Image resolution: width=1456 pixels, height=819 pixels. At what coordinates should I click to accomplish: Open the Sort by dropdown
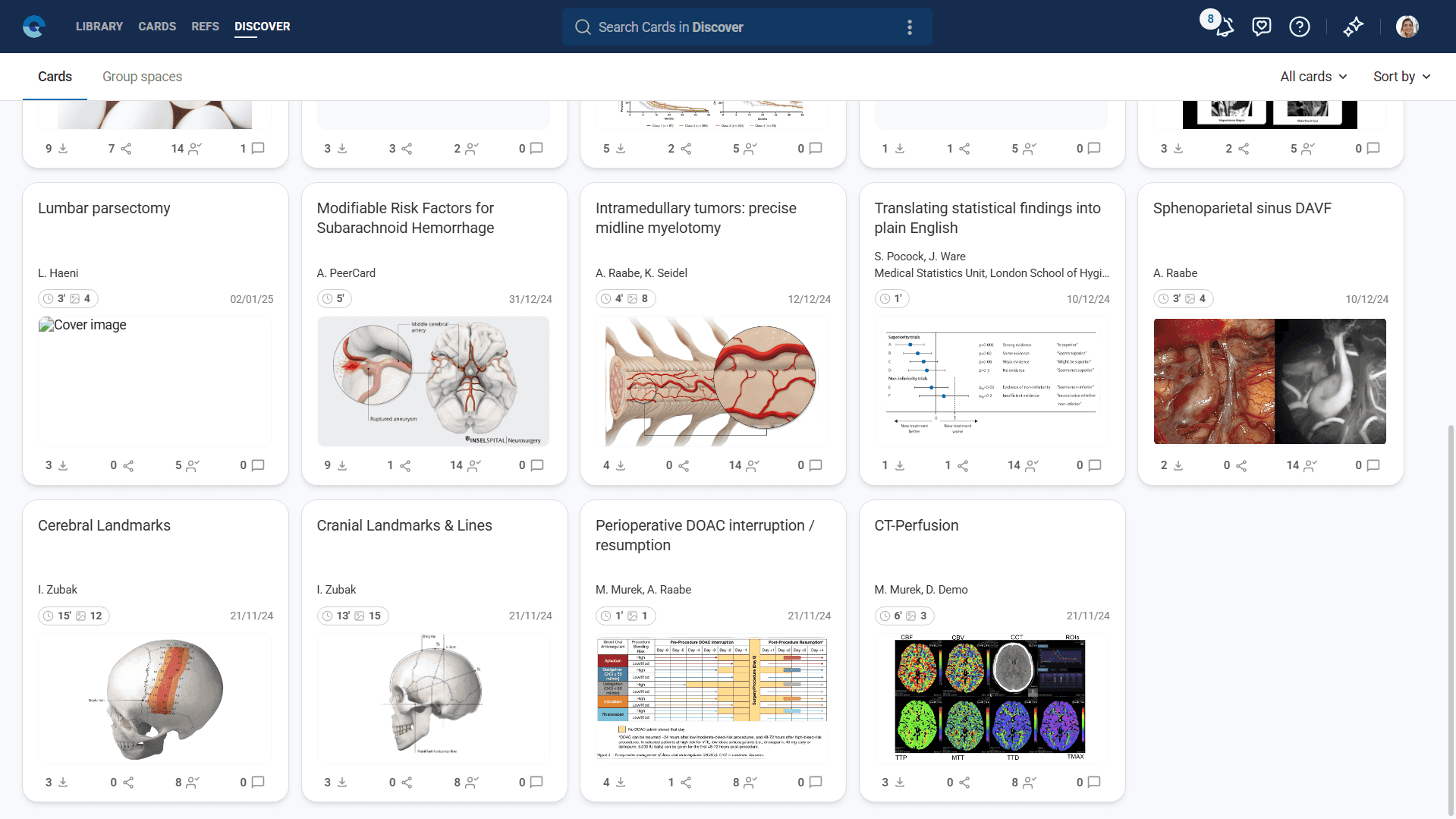[x=1401, y=77]
